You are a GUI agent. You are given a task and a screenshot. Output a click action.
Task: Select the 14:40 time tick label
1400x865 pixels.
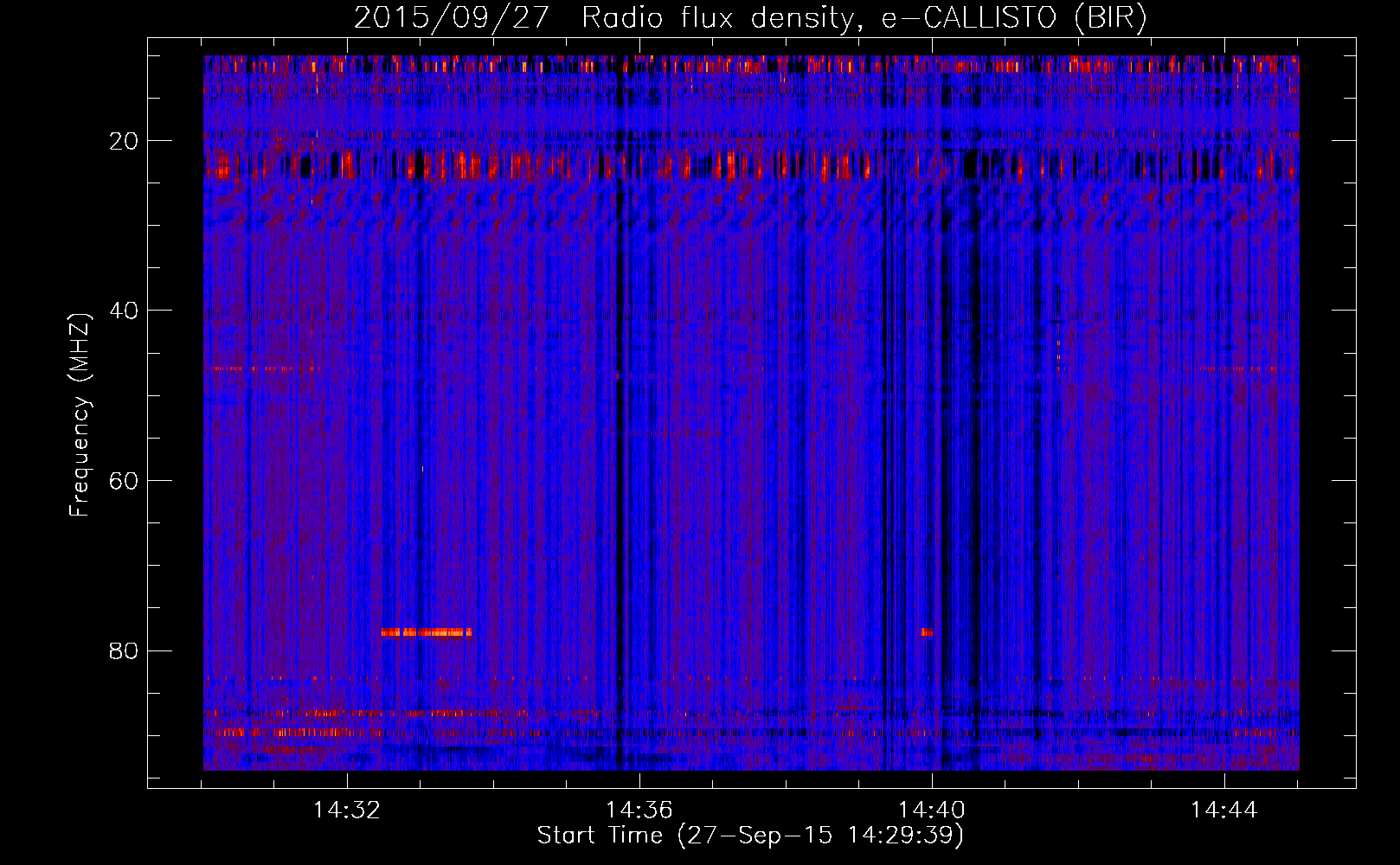pos(932,811)
